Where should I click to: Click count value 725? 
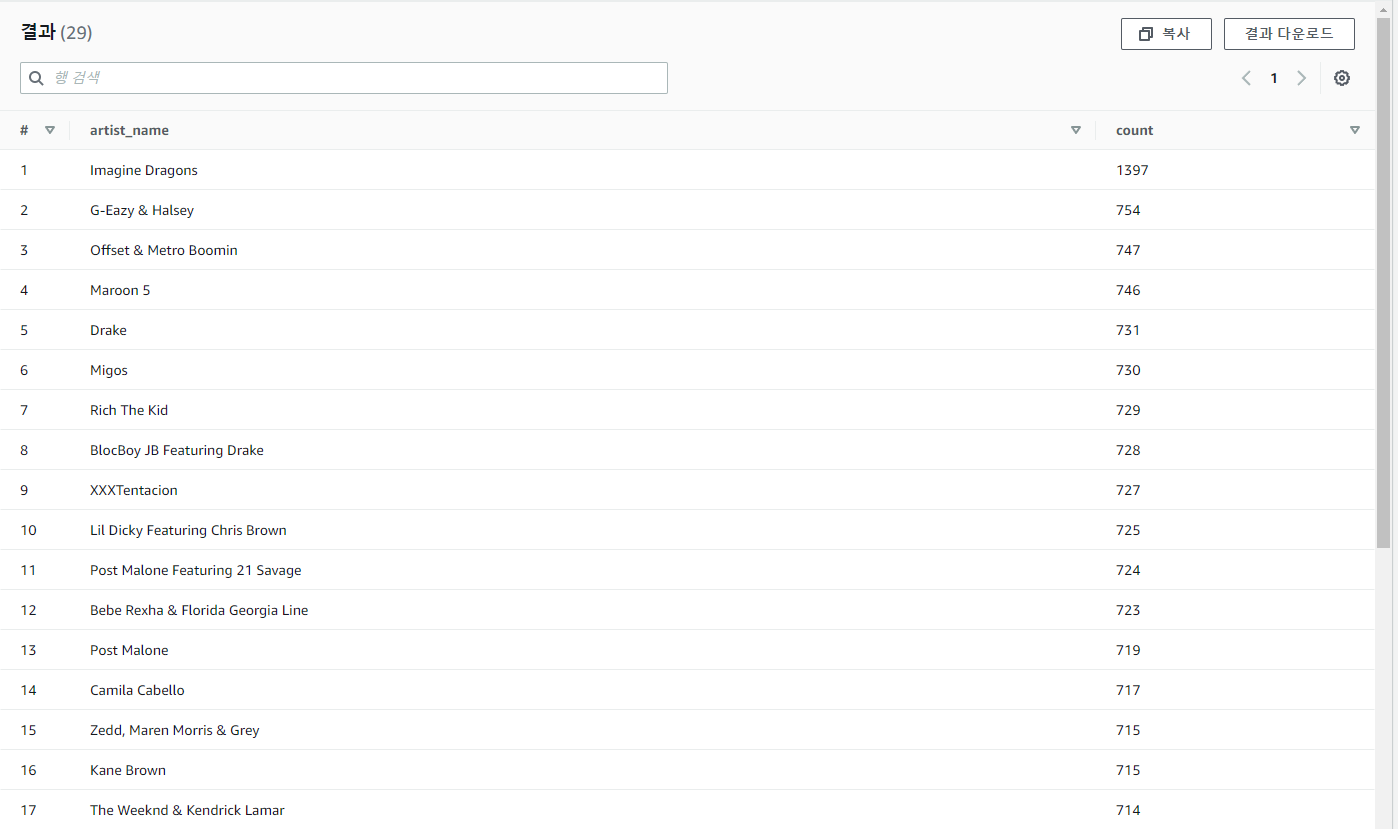click(x=1128, y=530)
